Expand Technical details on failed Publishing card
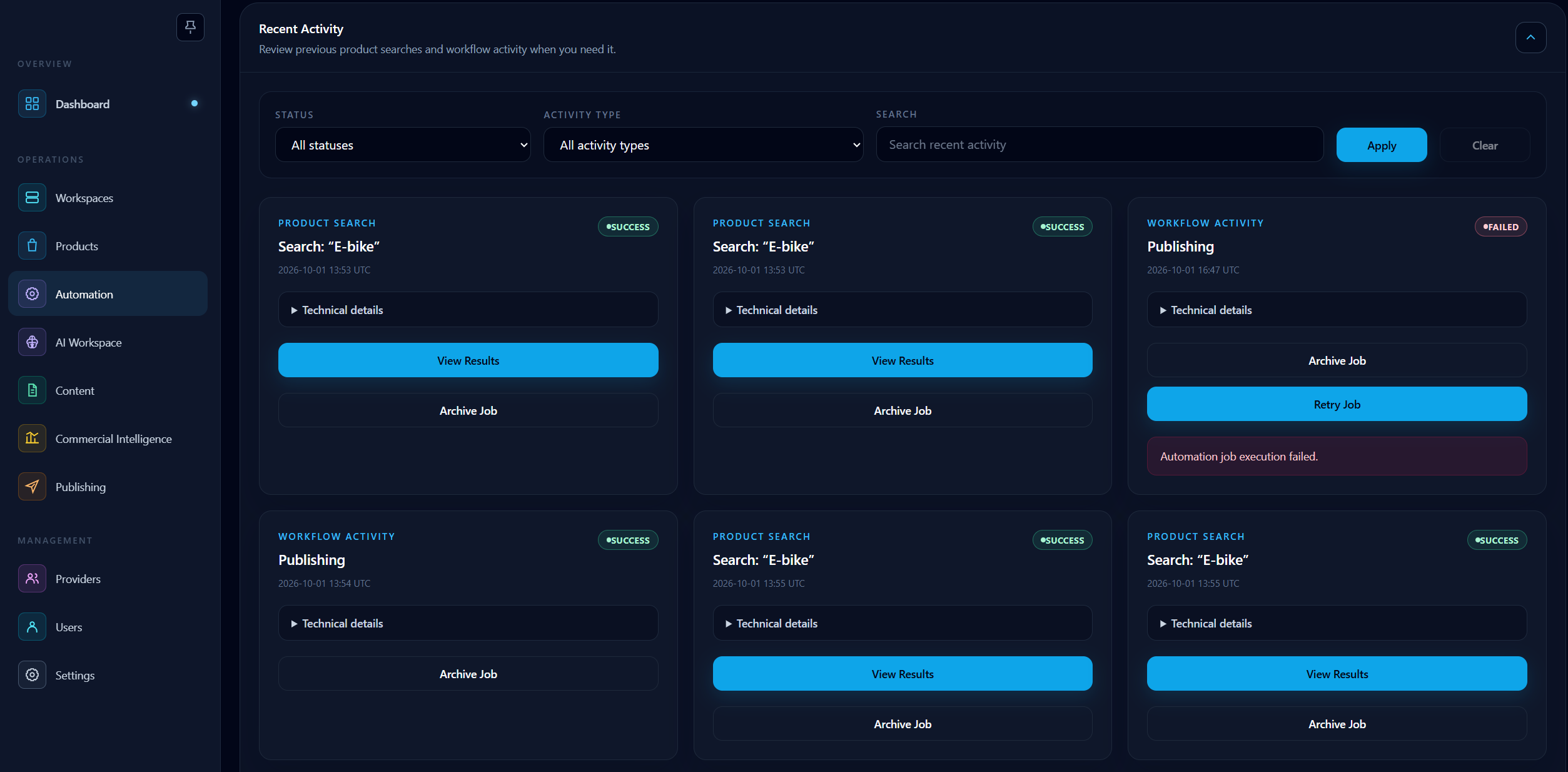The image size is (1568, 772). coord(1337,310)
